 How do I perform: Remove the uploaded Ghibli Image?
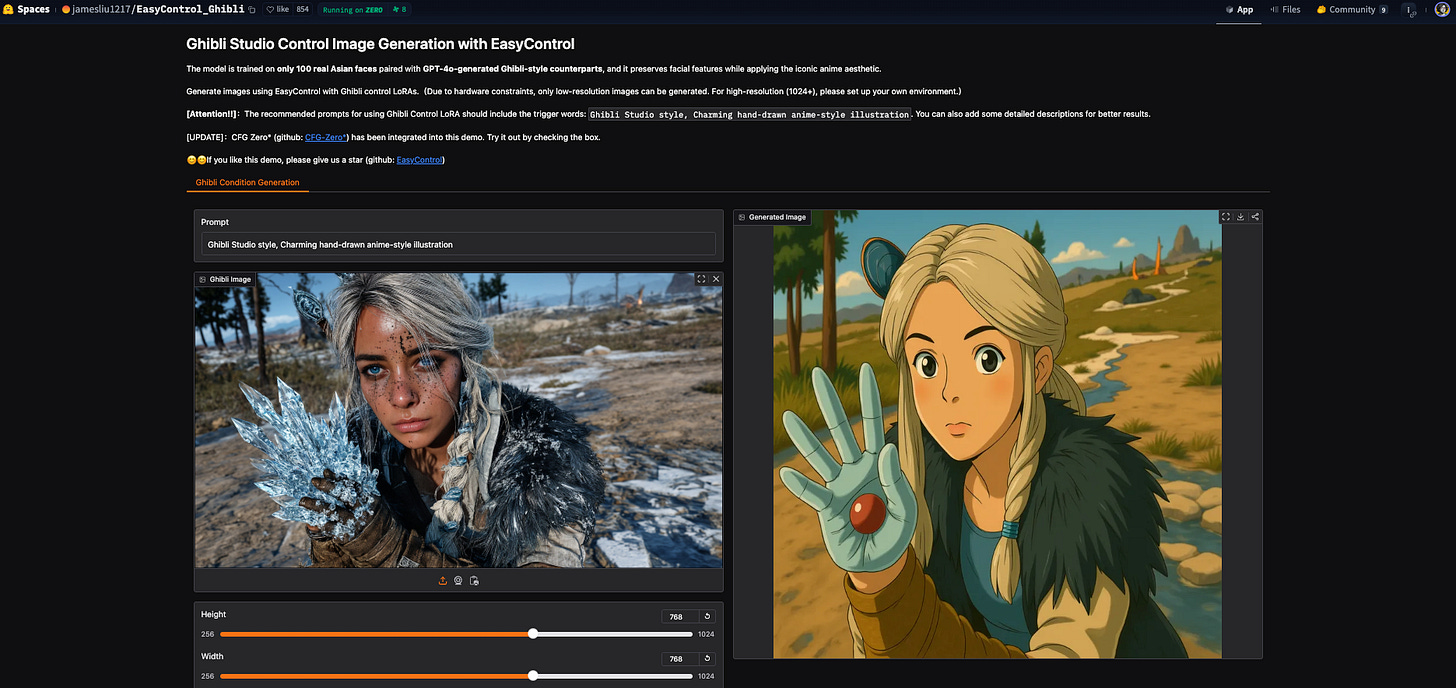(716, 279)
